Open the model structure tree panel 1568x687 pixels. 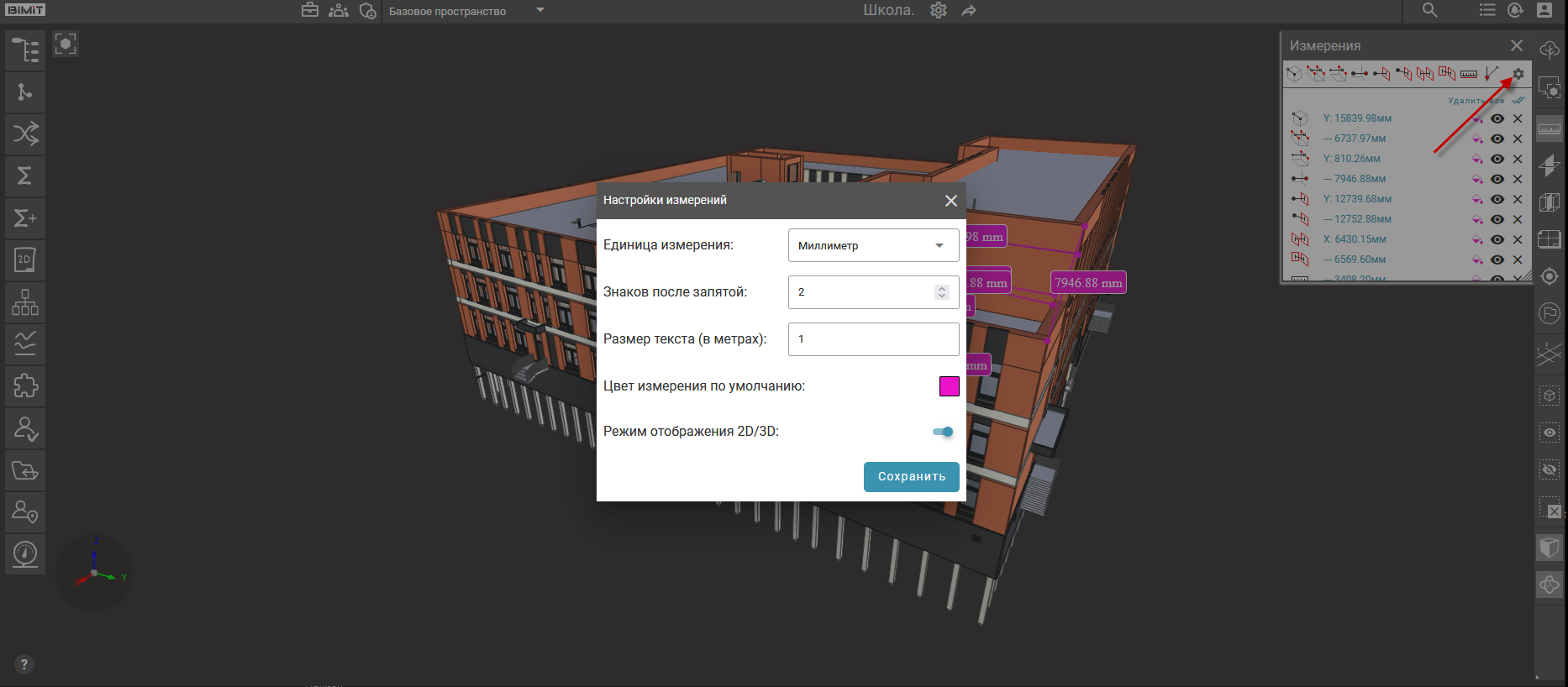(x=25, y=50)
